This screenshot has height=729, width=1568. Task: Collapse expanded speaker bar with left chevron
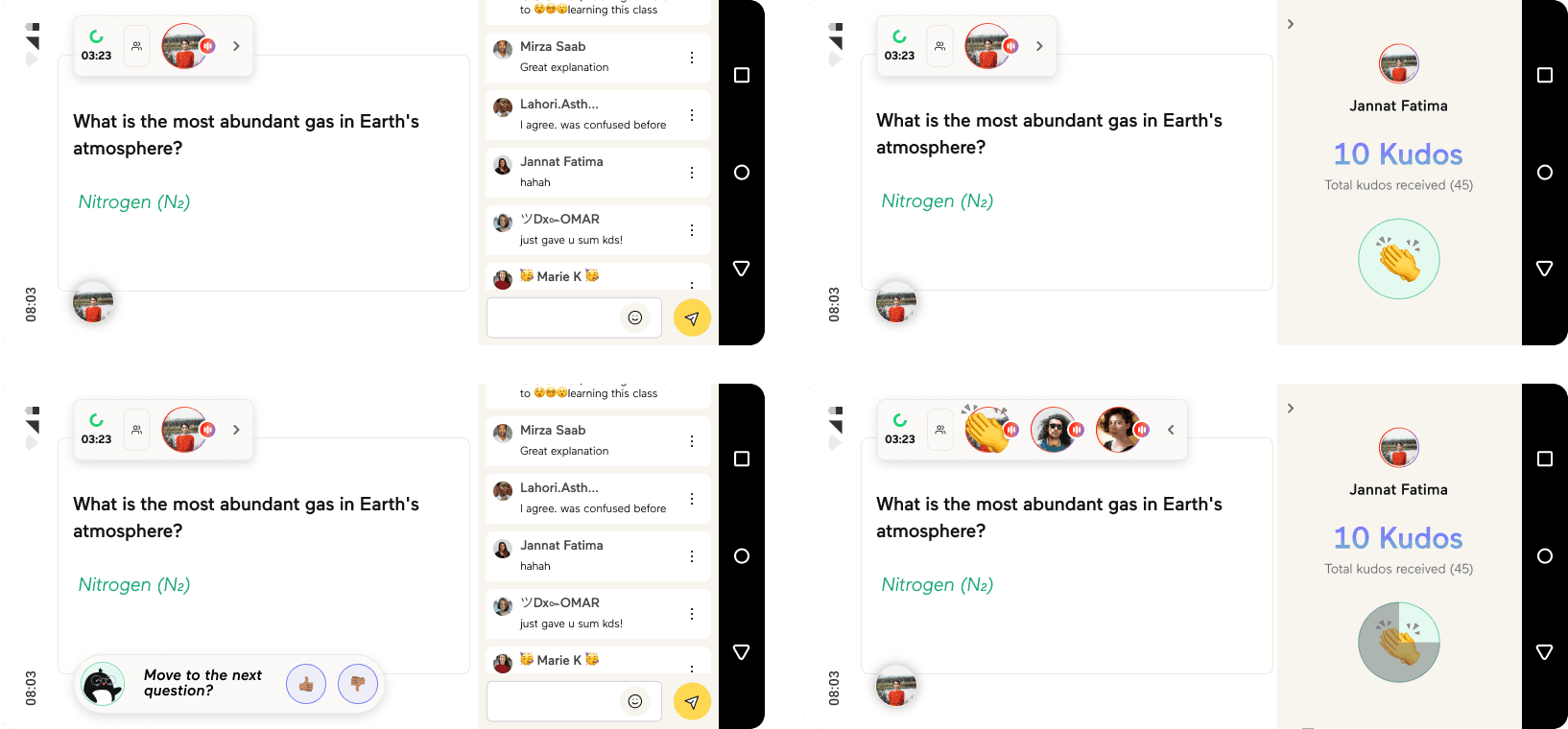point(1171,430)
